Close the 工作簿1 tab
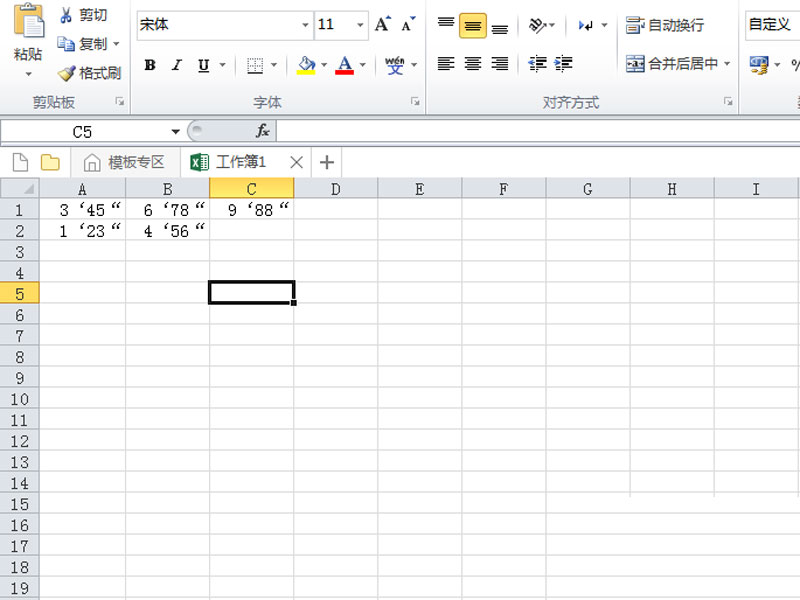This screenshot has width=800, height=600. pos(296,163)
